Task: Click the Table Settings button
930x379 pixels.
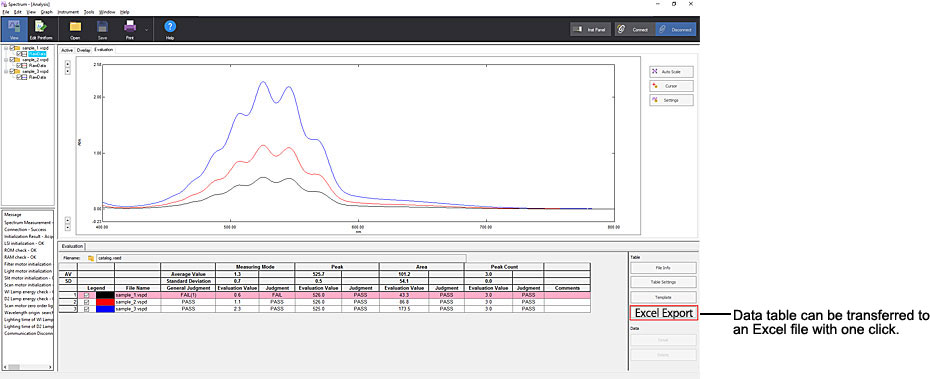Action: 663,282
